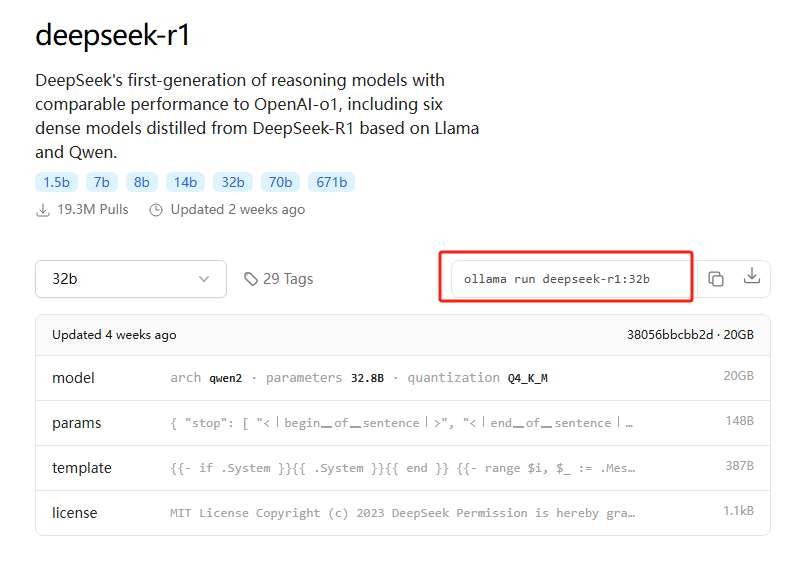The height and width of the screenshot is (563, 803).
Task: Click the 1.1kB size in license row
Action: [x=738, y=511]
